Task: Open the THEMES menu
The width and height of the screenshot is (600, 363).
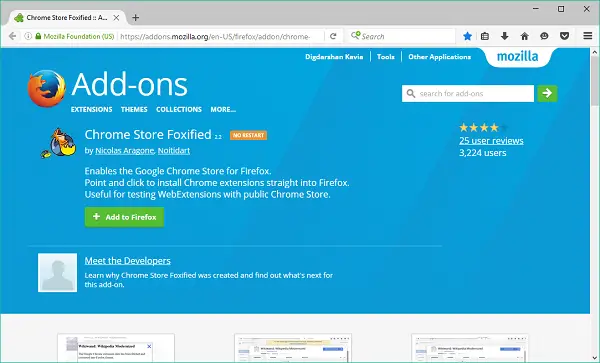Action: point(134,109)
